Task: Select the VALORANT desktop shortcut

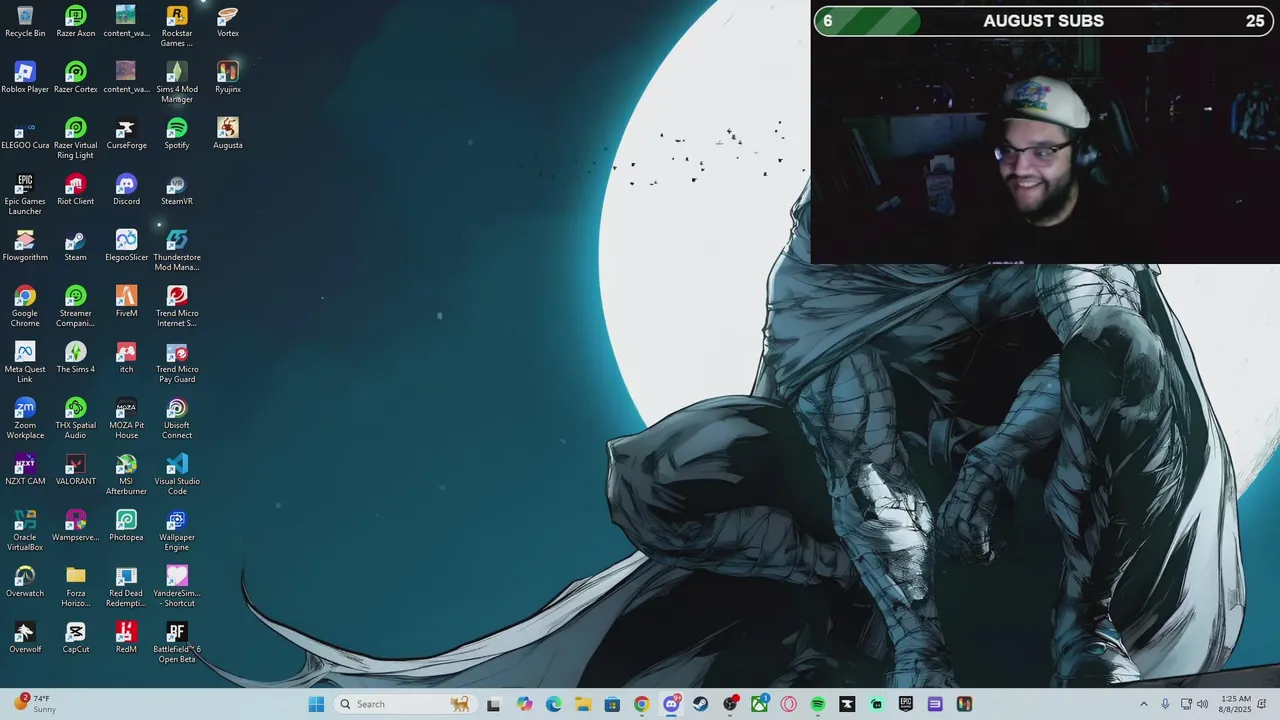Action: 76,469
